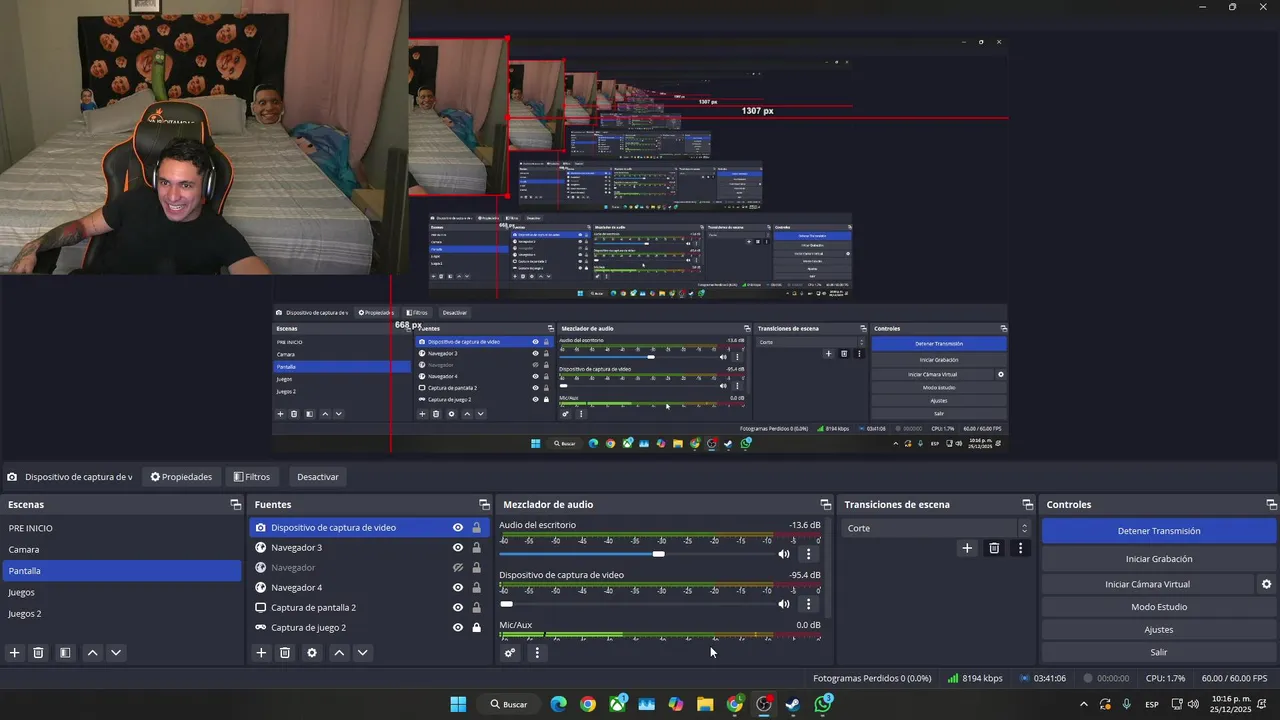Show the hidden Navegador source
Image resolution: width=1280 pixels, height=720 pixels.
(458, 568)
